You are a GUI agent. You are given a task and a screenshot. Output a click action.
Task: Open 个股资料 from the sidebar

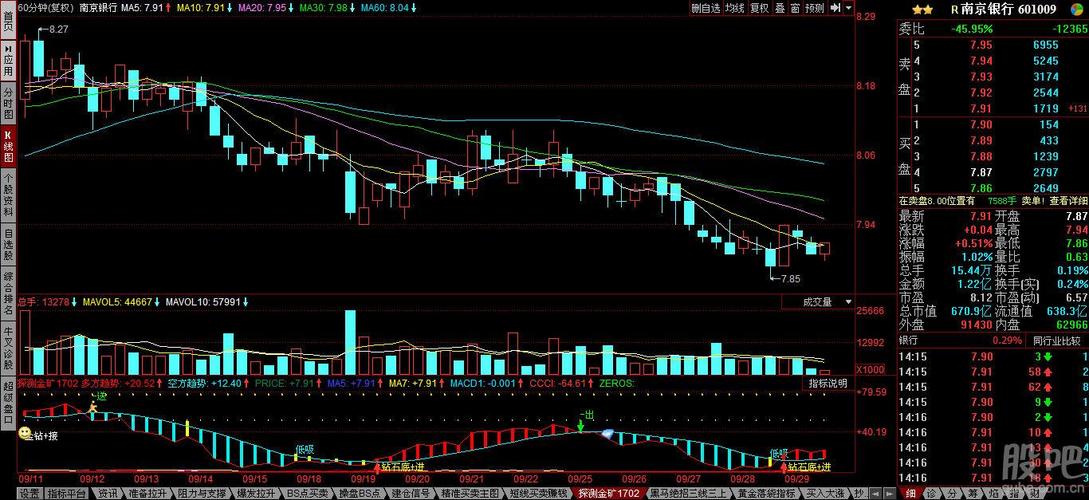click(8, 195)
